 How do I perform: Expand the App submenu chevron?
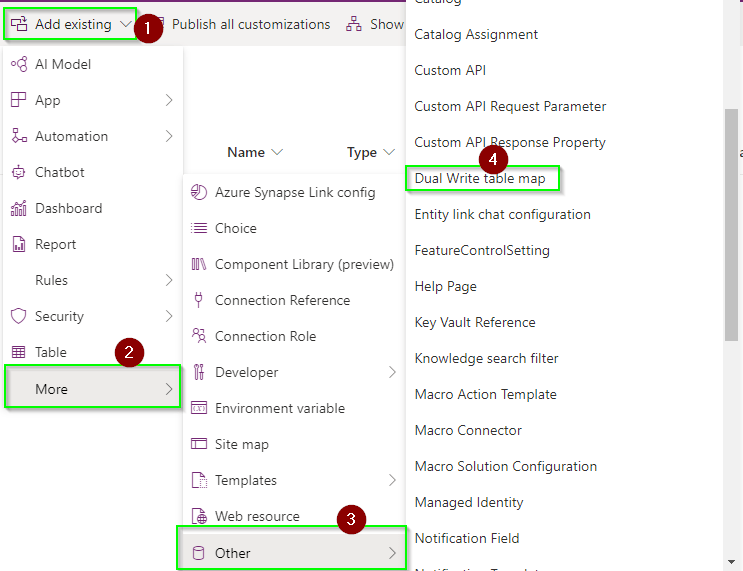click(169, 100)
